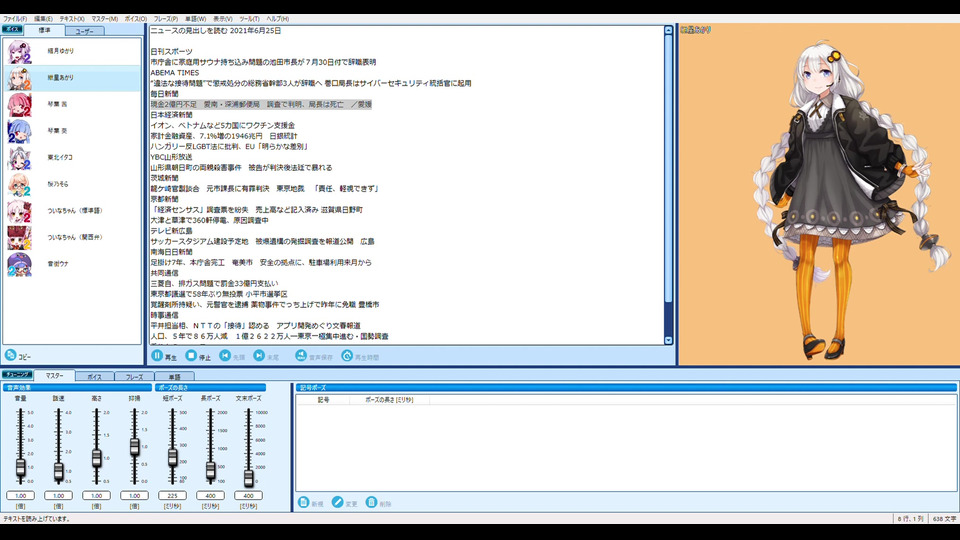Click the 高さ (pitch) slider handle
Image resolution: width=960 pixels, height=540 pixels.
96,458
